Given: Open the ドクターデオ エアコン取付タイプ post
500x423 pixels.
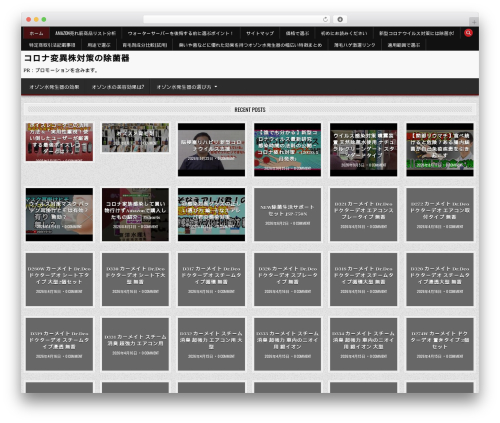Looking at the screenshot, I should tap(440, 214).
